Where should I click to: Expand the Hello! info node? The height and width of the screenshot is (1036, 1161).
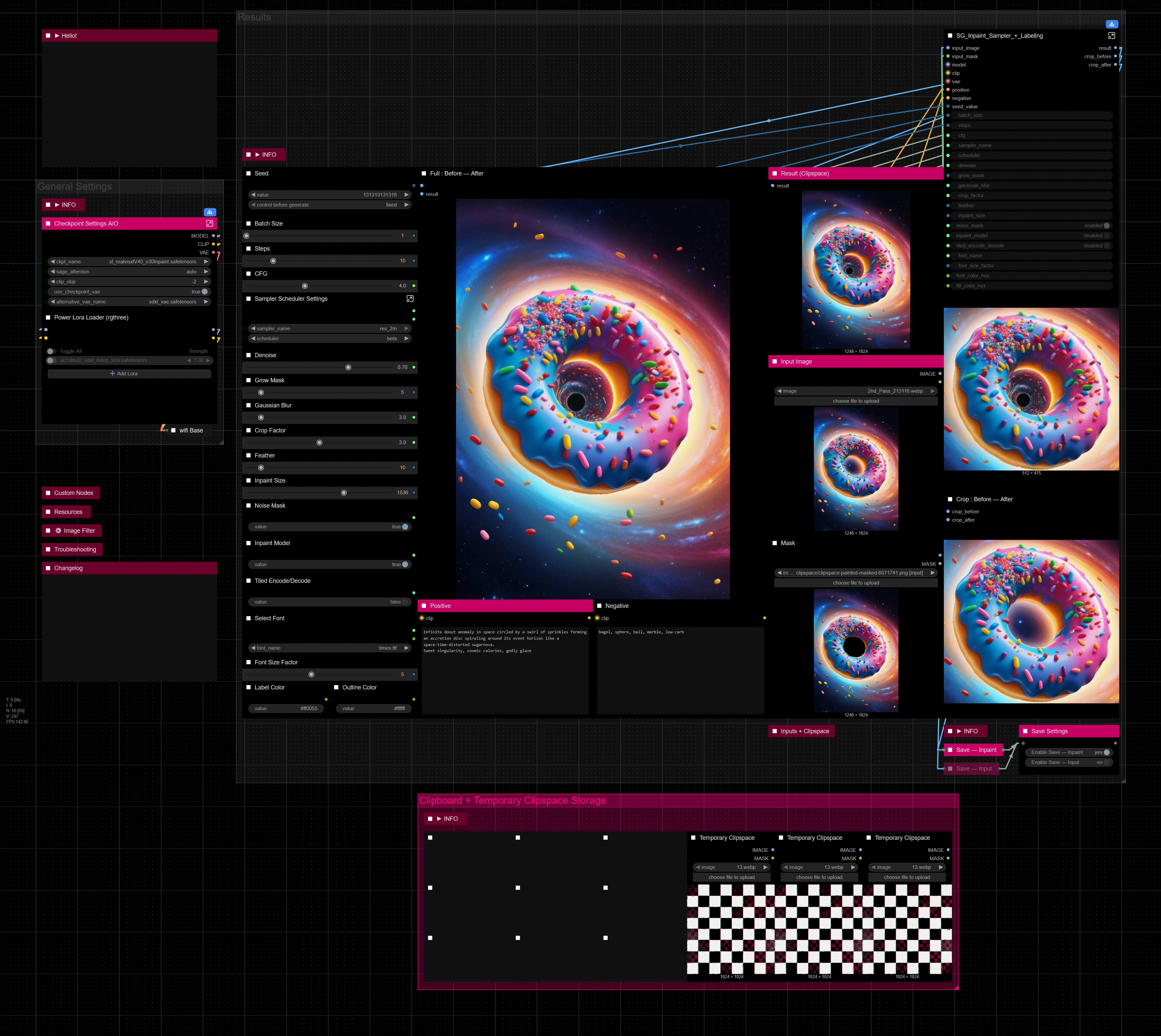[x=57, y=35]
